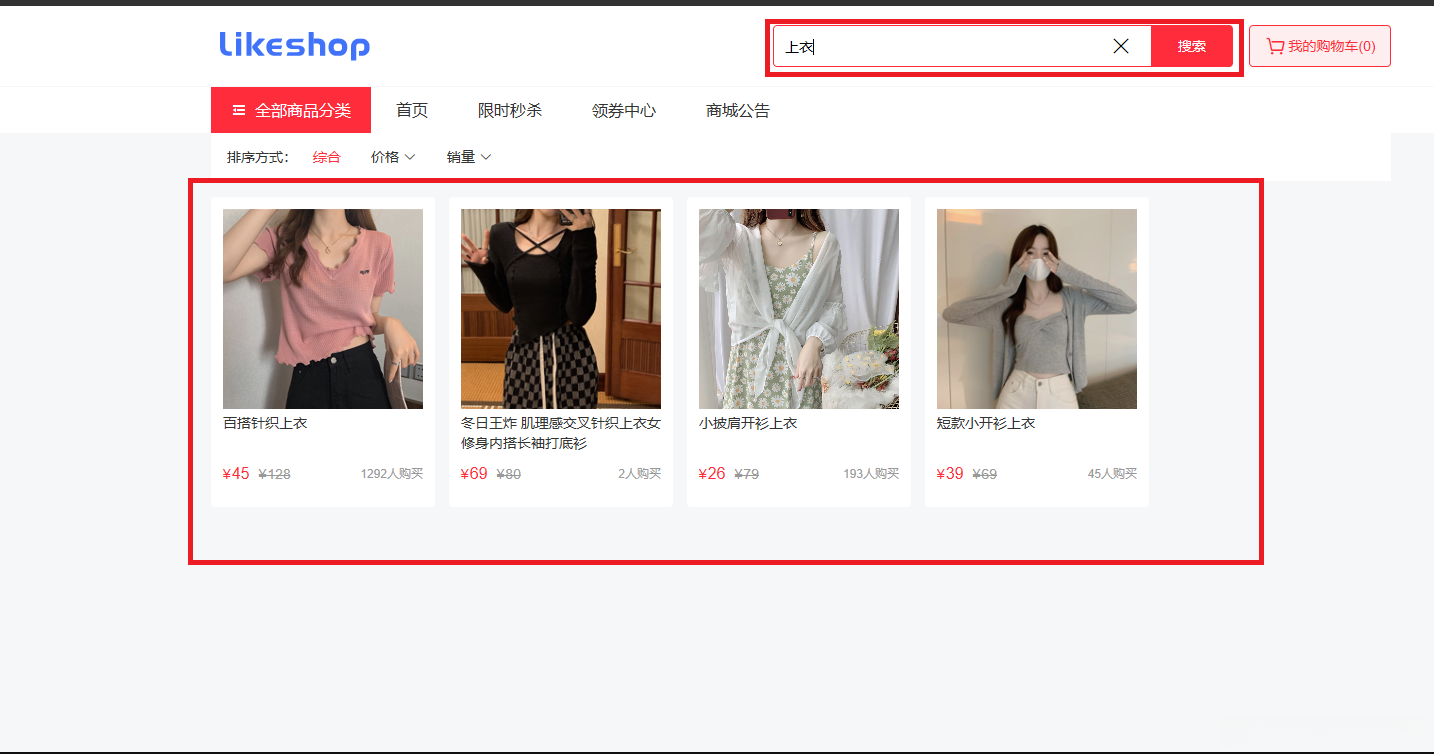Clear the search box with the X icon

[1121, 46]
